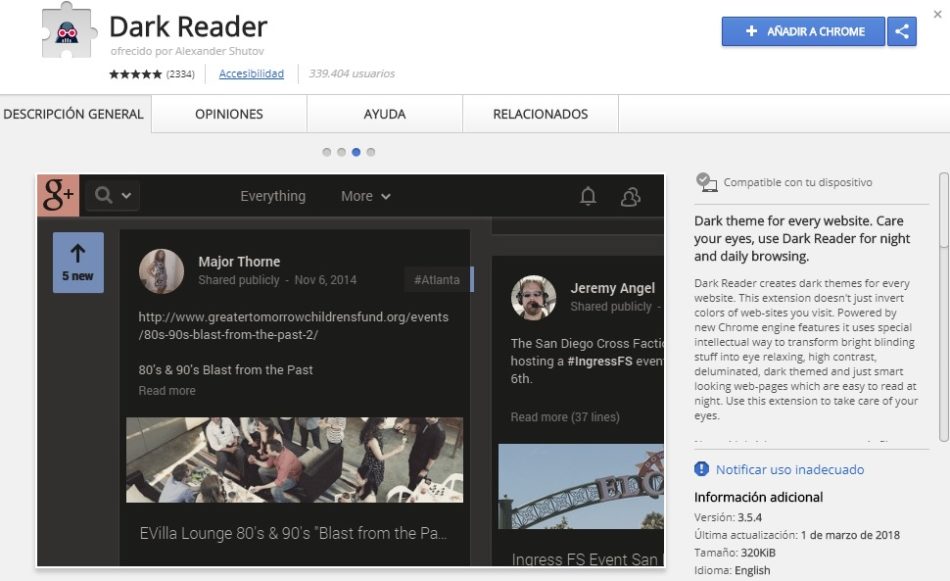The image size is (950, 581).
Task: Expand the 'More' dropdown in the navigation
Action: (x=364, y=196)
